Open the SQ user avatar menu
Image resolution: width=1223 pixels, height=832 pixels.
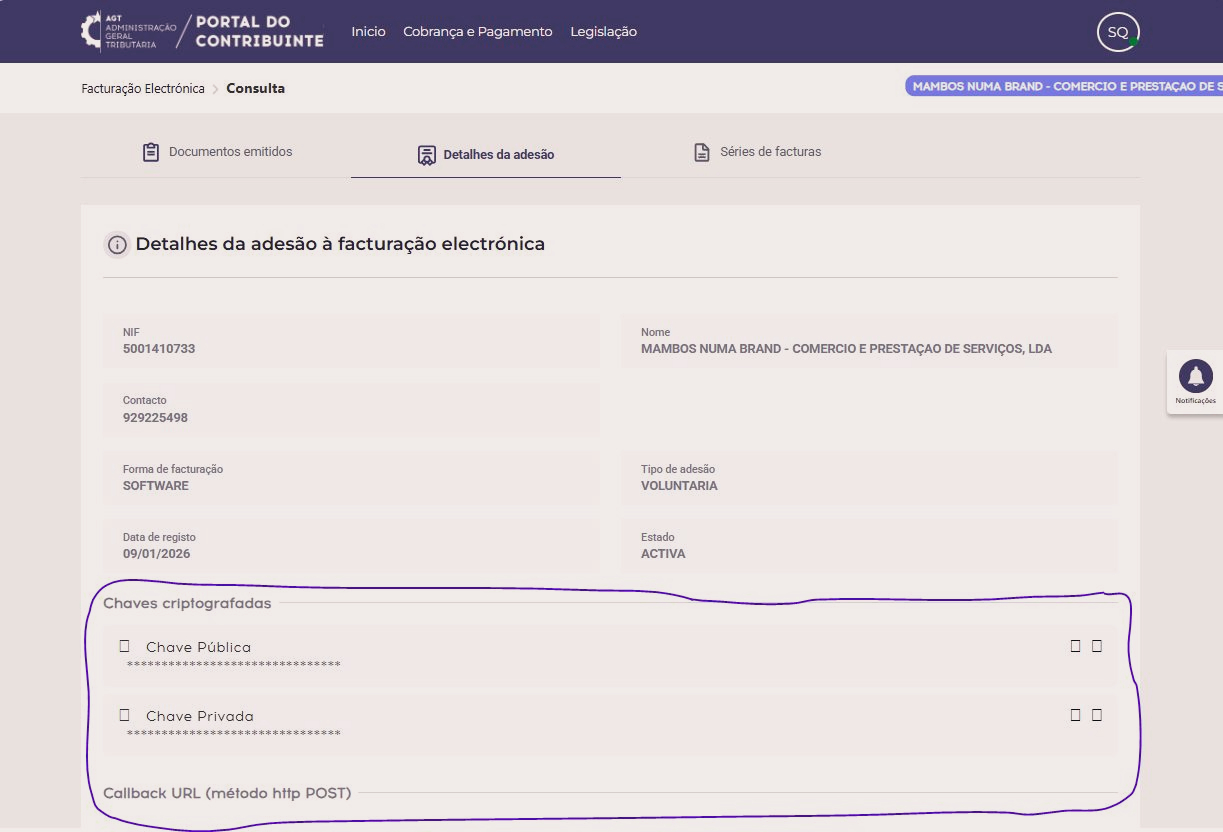[x=1117, y=33]
